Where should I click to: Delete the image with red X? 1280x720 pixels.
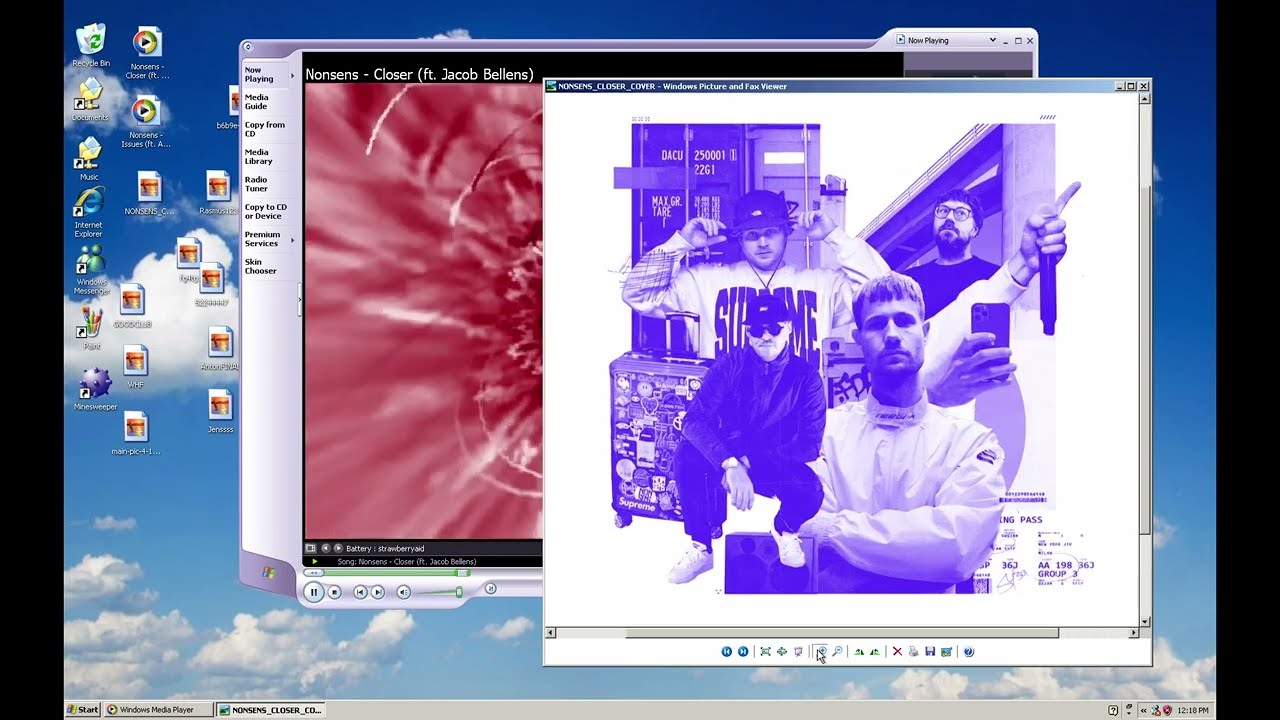[897, 651]
